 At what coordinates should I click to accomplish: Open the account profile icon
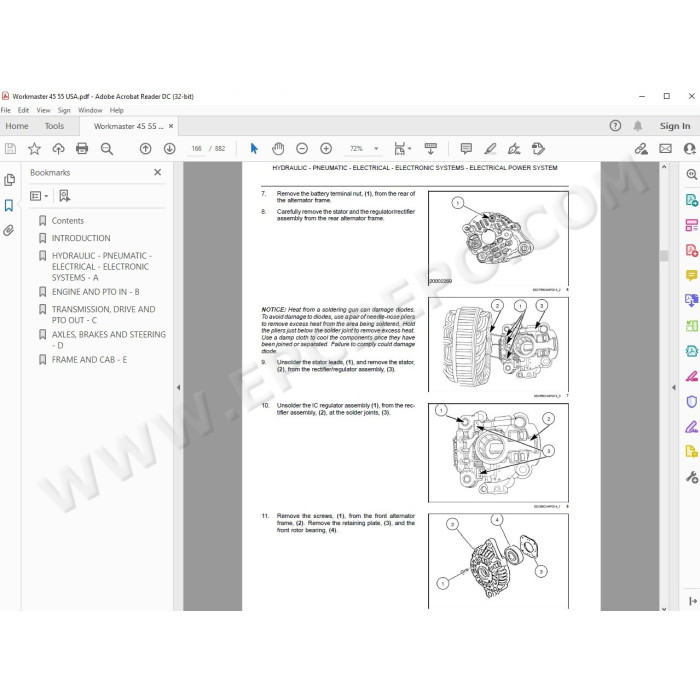690,149
